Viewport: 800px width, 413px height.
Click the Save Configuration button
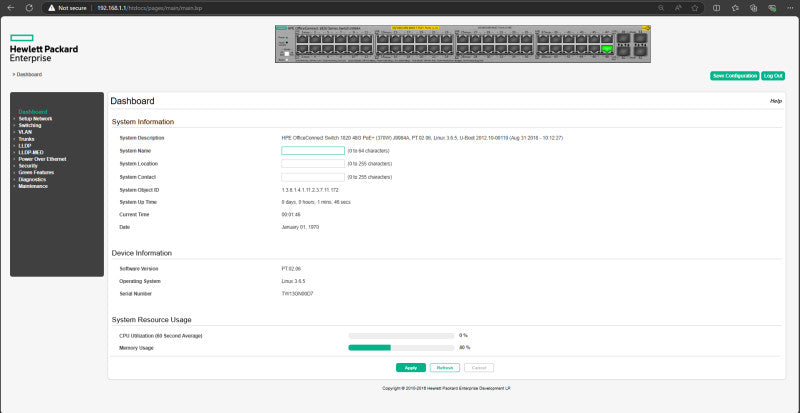(x=735, y=76)
